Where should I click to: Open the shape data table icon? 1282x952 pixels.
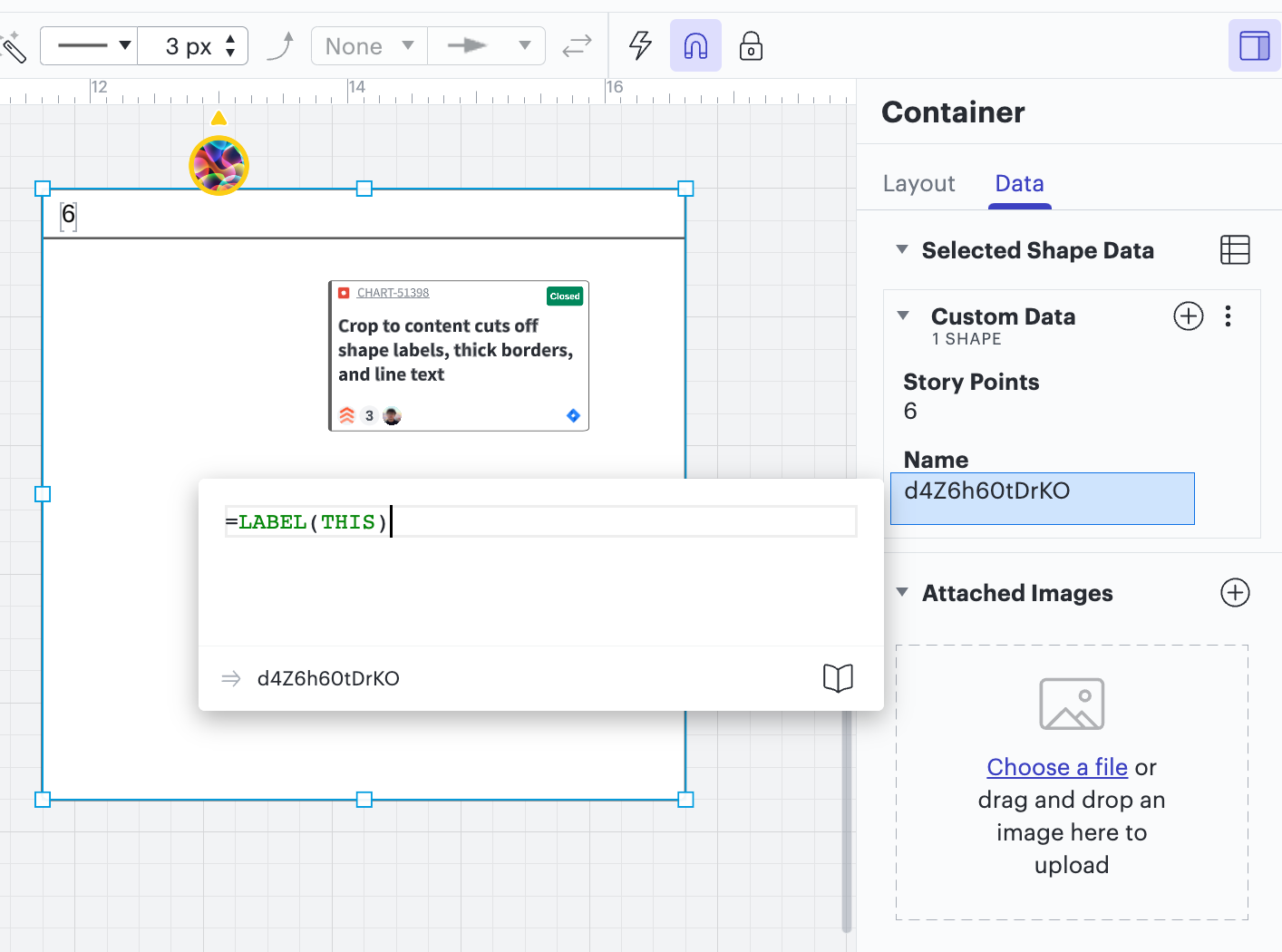tap(1235, 249)
